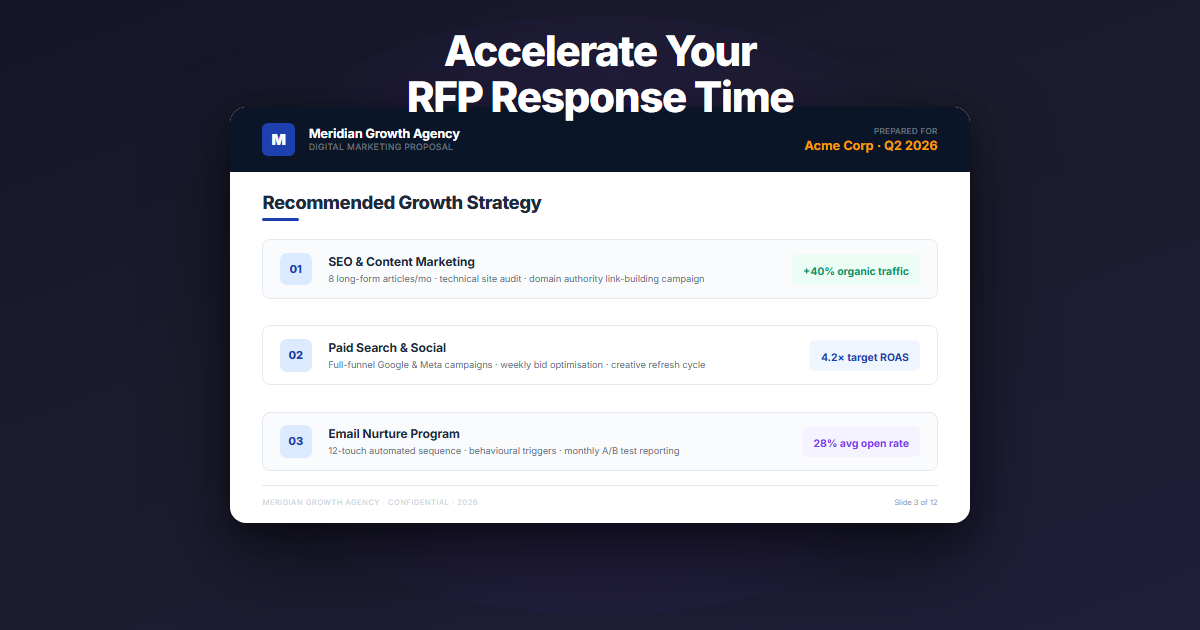Select the 'SEO & Content Marketing' title

click(401, 262)
